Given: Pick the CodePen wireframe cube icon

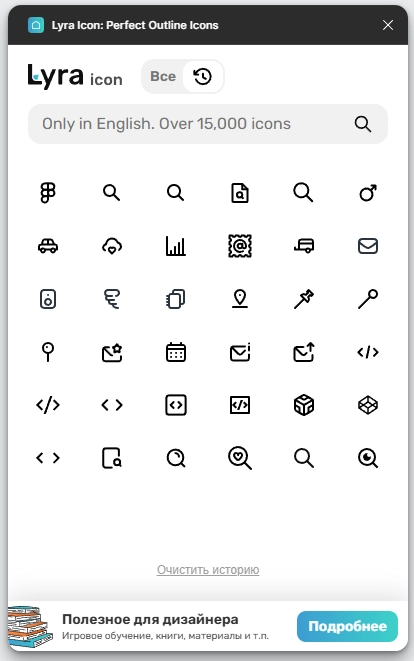Looking at the screenshot, I should point(368,405).
